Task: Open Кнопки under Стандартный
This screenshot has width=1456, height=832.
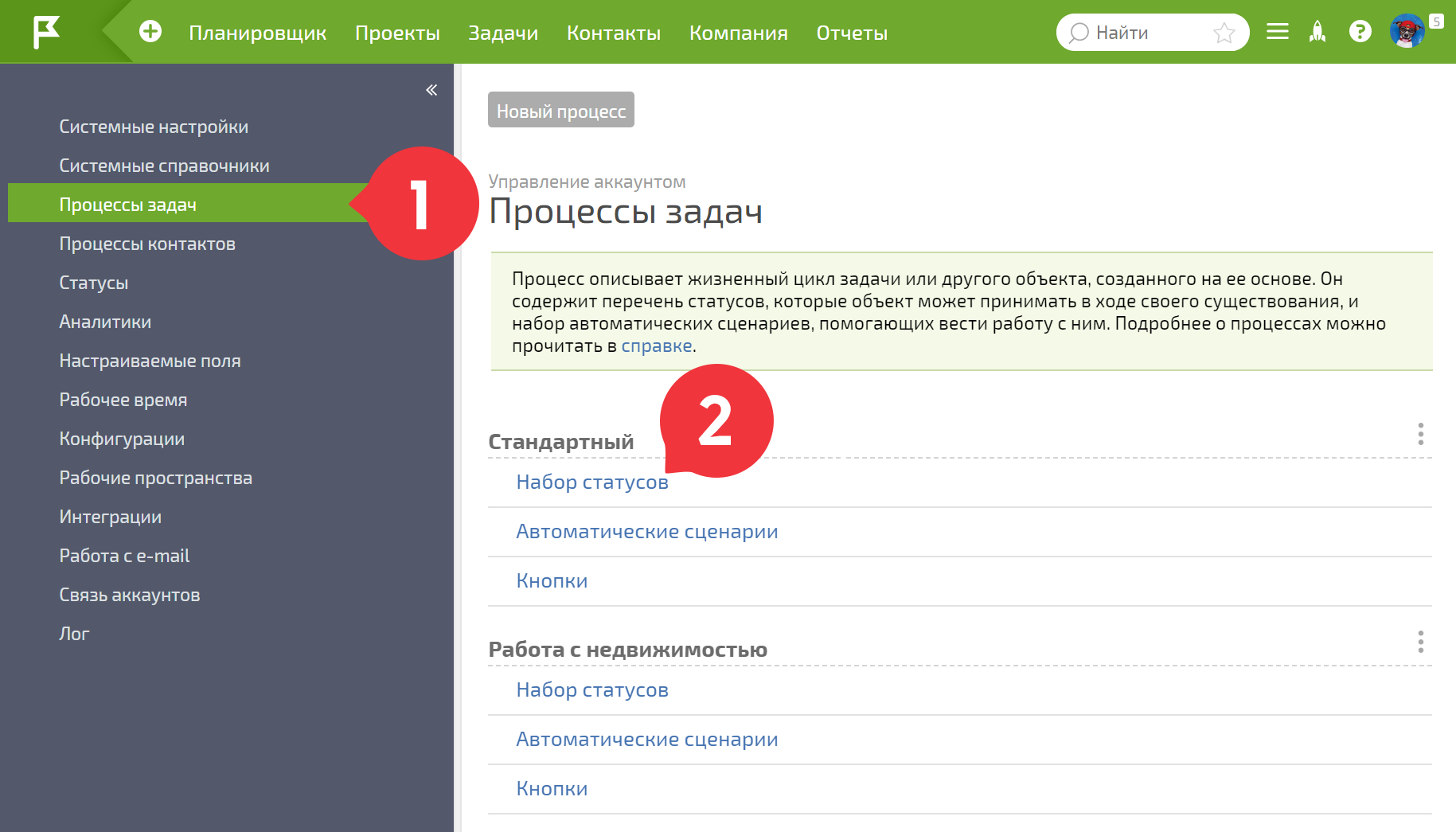Action: tap(552, 581)
